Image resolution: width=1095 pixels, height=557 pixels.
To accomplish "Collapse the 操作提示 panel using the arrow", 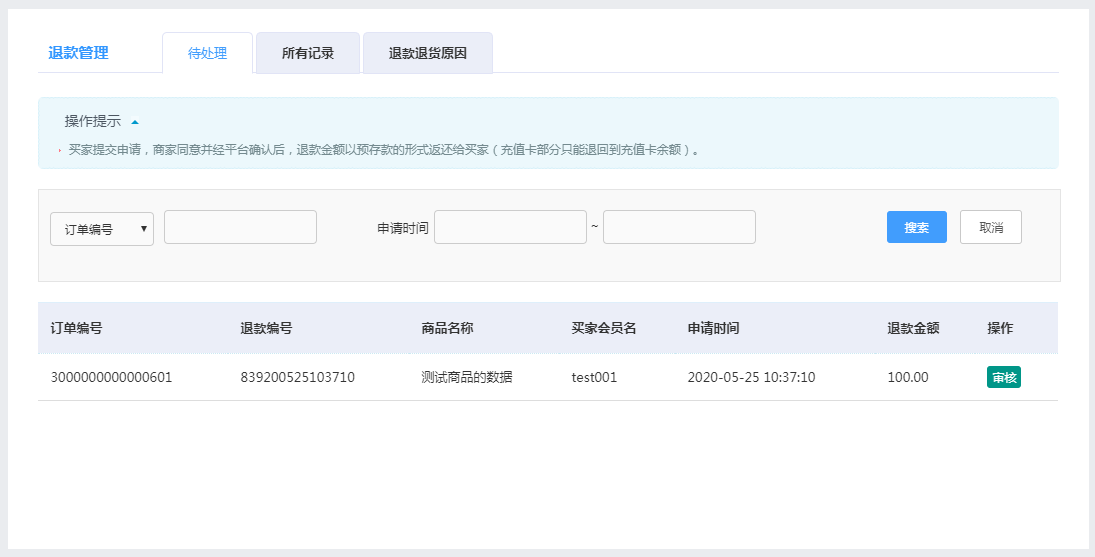I will pos(135,122).
